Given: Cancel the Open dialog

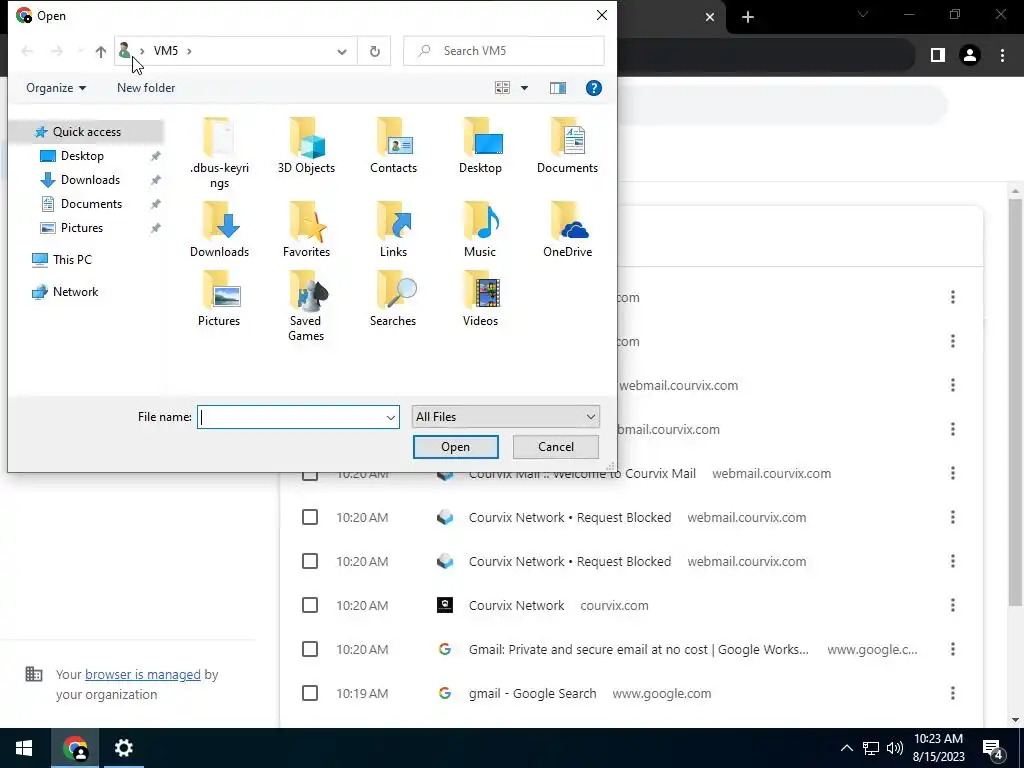Looking at the screenshot, I should 556,447.
